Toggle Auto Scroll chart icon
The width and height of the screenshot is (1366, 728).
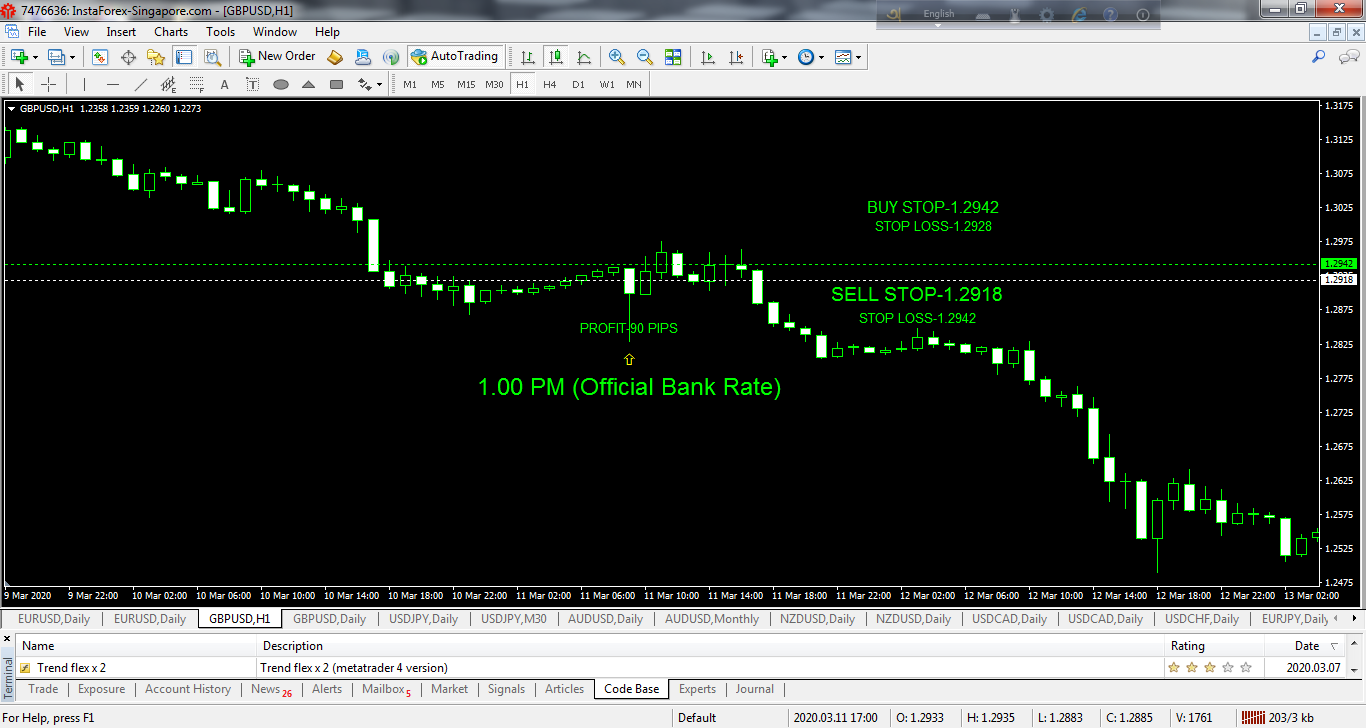pyautogui.click(x=708, y=57)
